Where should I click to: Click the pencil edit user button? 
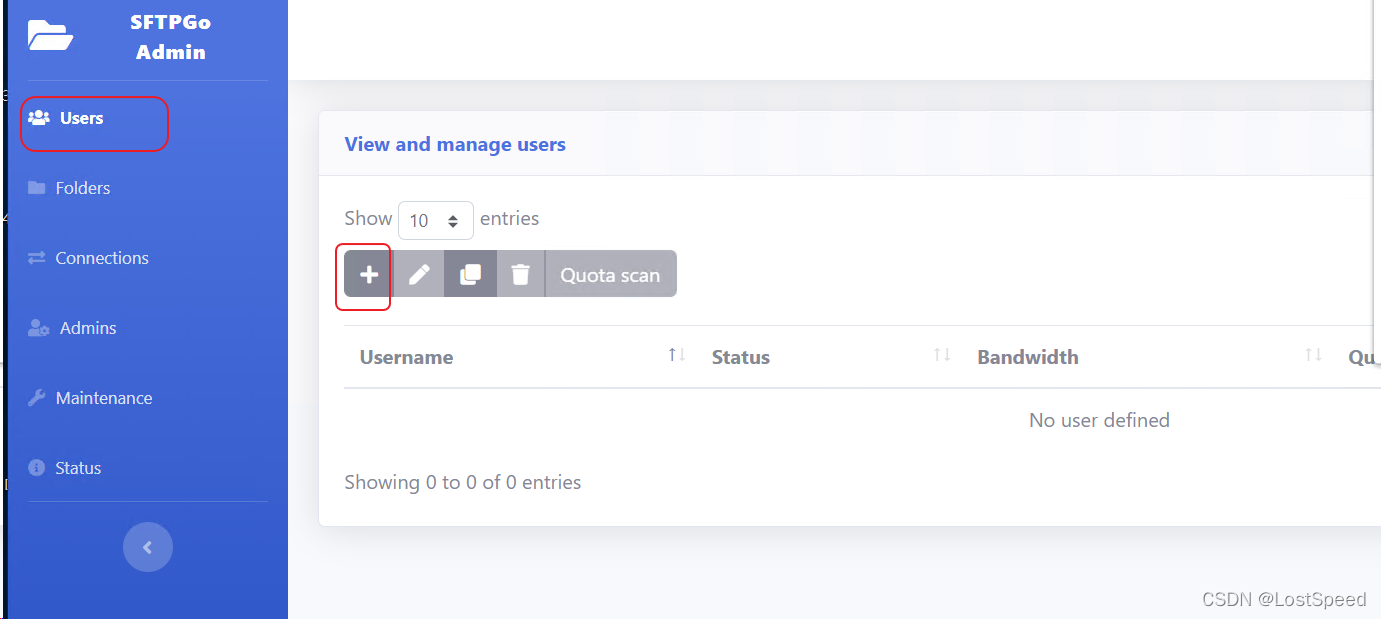coord(419,274)
